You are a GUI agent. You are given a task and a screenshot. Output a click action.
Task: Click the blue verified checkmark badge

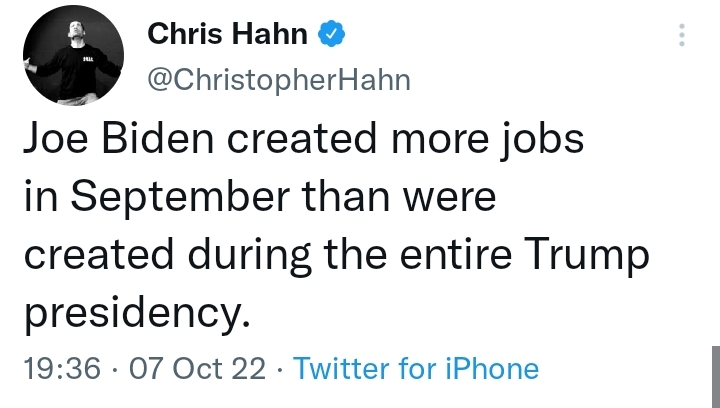coord(332,34)
